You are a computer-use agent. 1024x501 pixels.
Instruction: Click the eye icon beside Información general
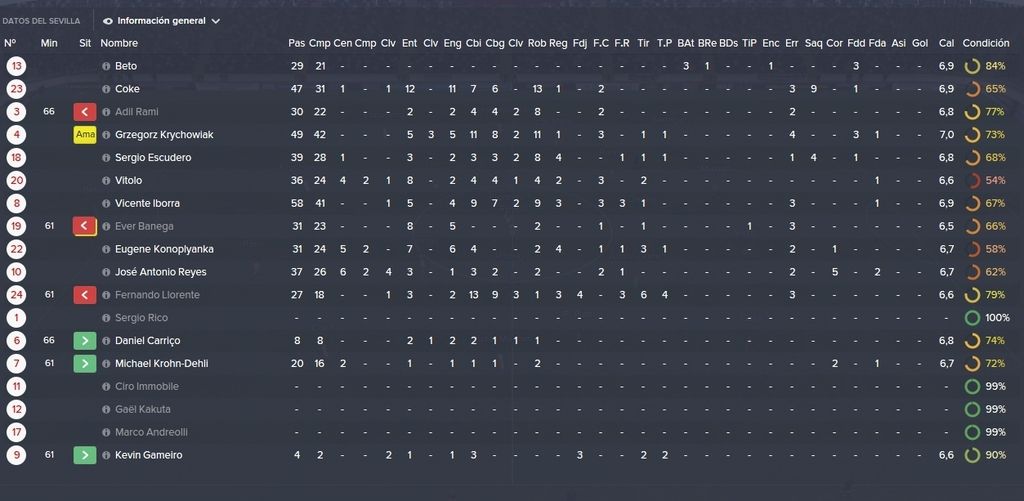(x=108, y=21)
